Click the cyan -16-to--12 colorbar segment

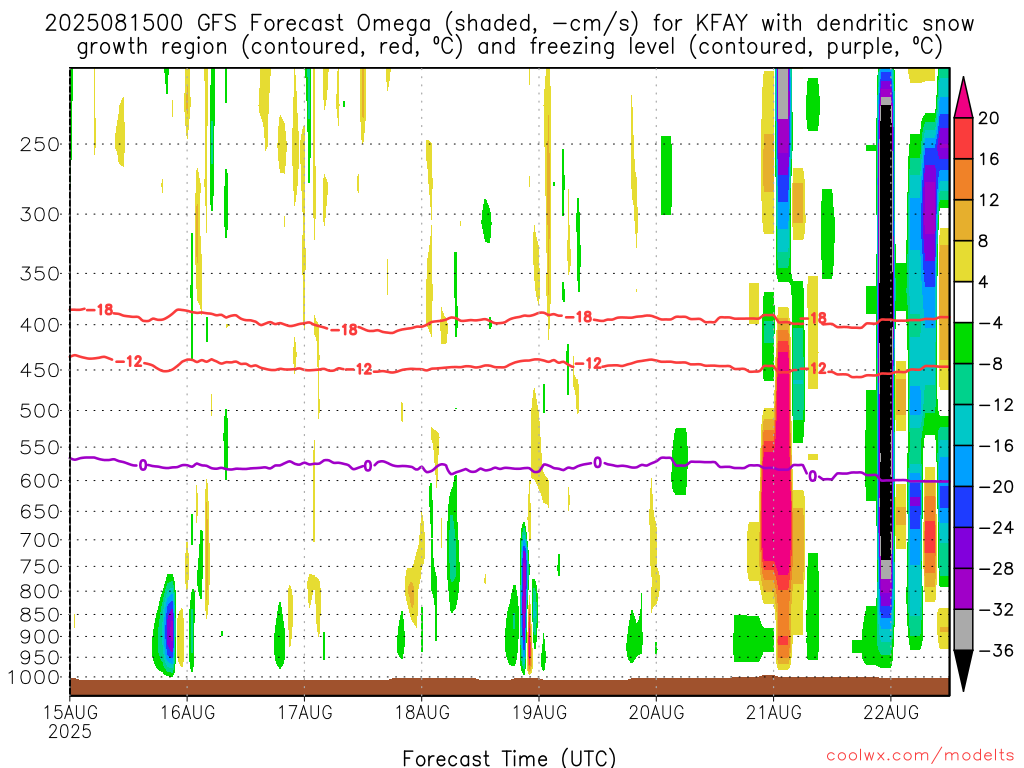(x=963, y=425)
